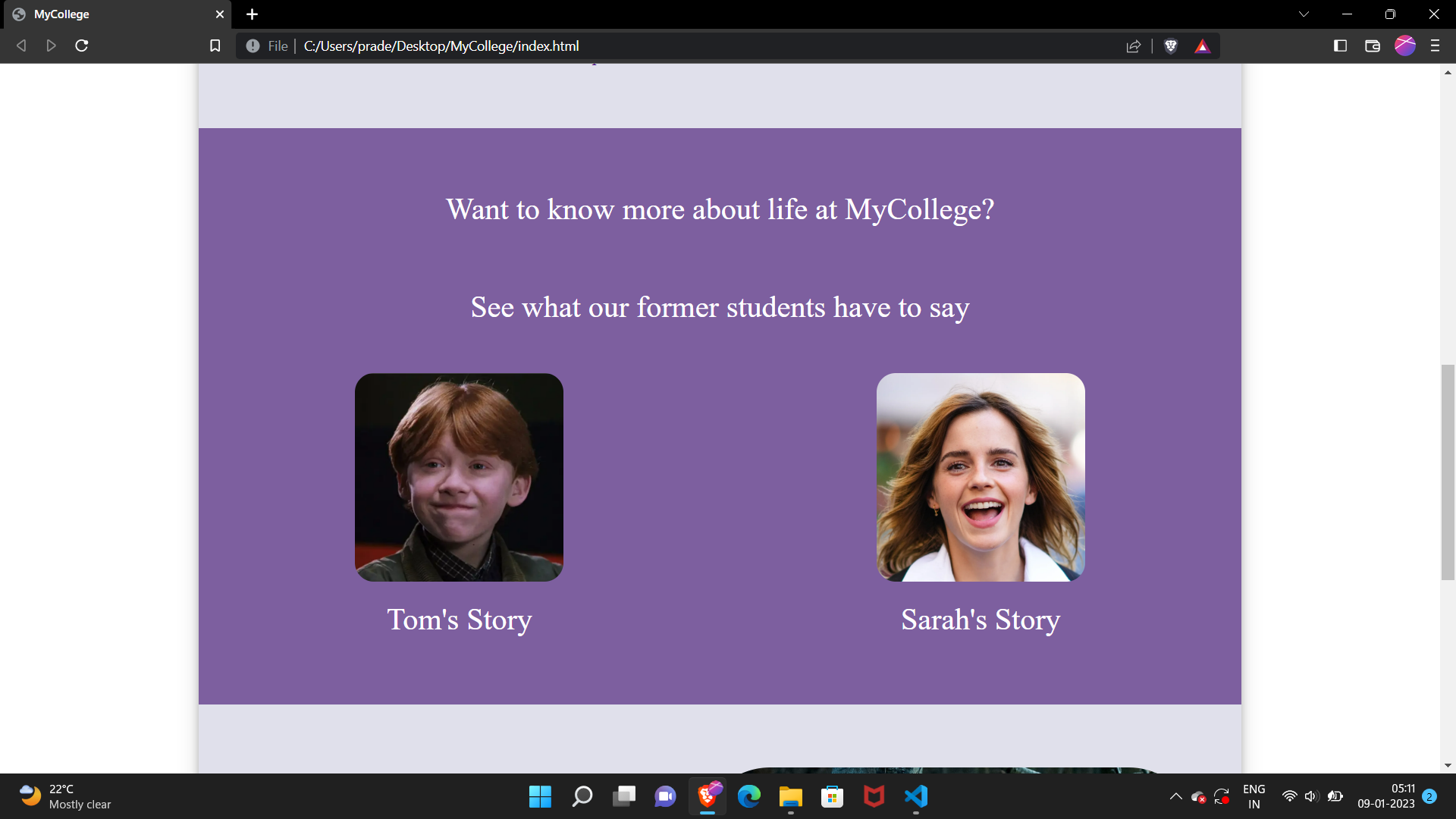Image resolution: width=1456 pixels, height=819 pixels.
Task: Open the browser hamburger menu
Action: click(1435, 45)
